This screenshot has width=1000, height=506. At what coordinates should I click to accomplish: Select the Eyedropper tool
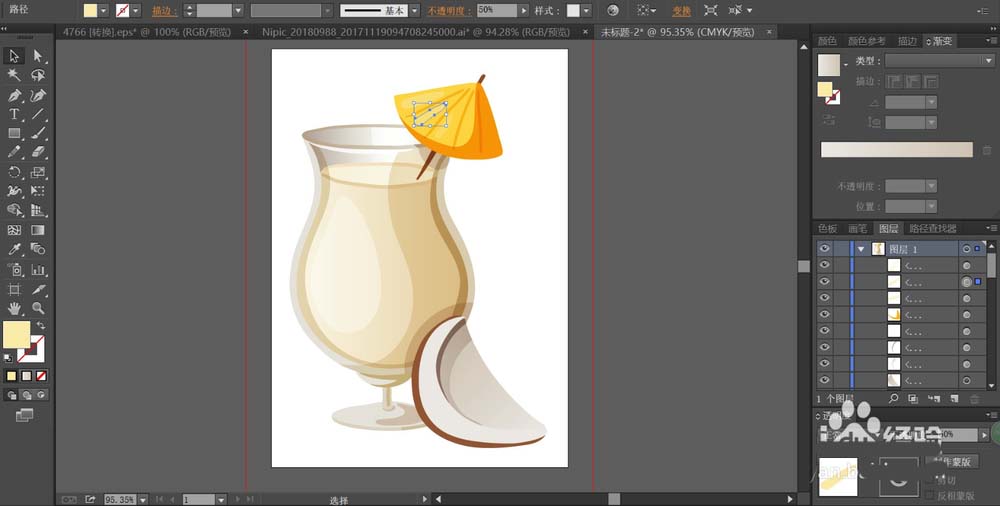[14, 249]
